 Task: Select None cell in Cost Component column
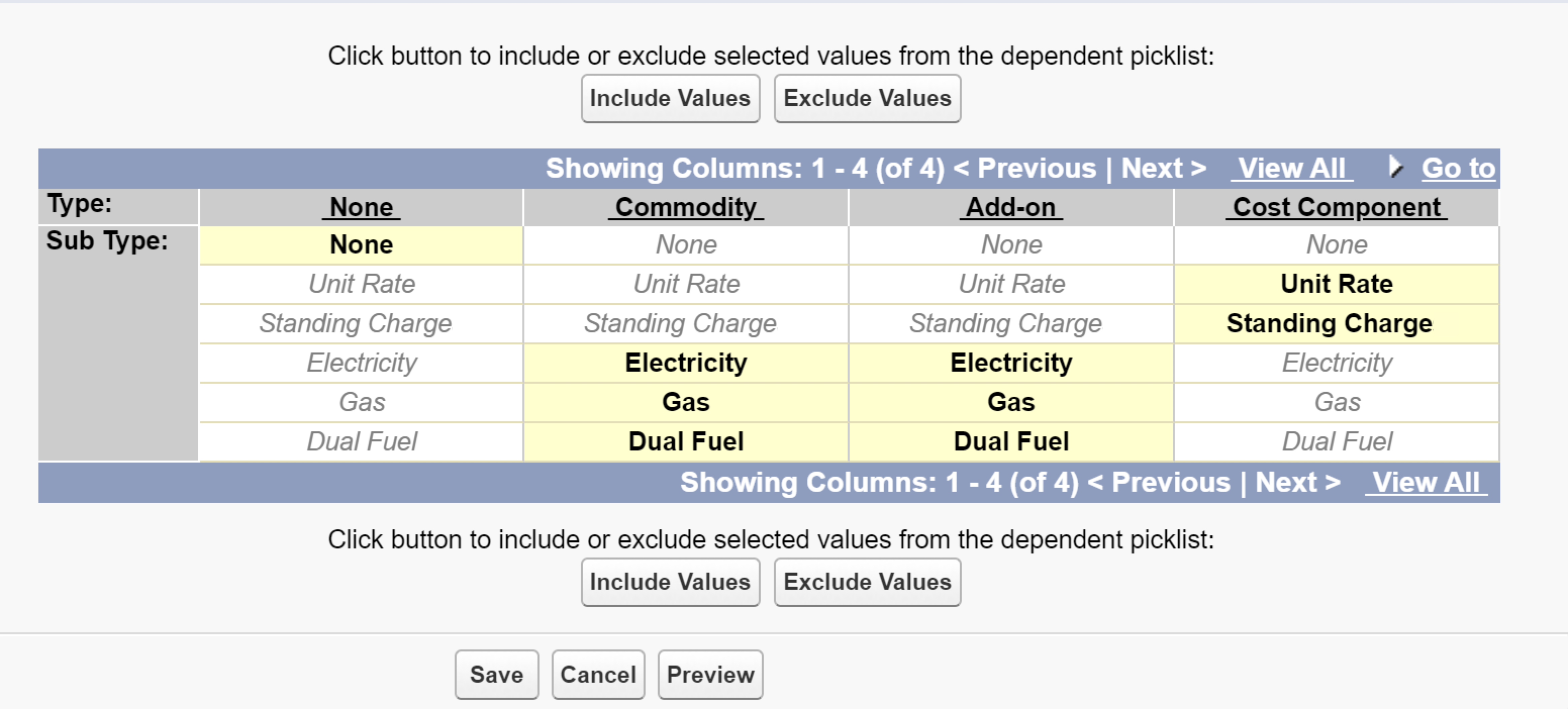pos(1337,245)
